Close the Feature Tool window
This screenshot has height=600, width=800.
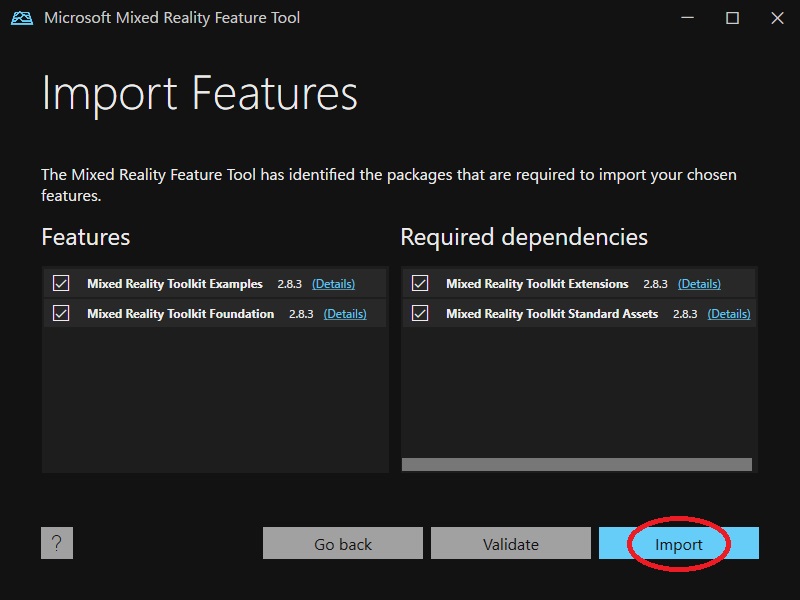point(777,18)
